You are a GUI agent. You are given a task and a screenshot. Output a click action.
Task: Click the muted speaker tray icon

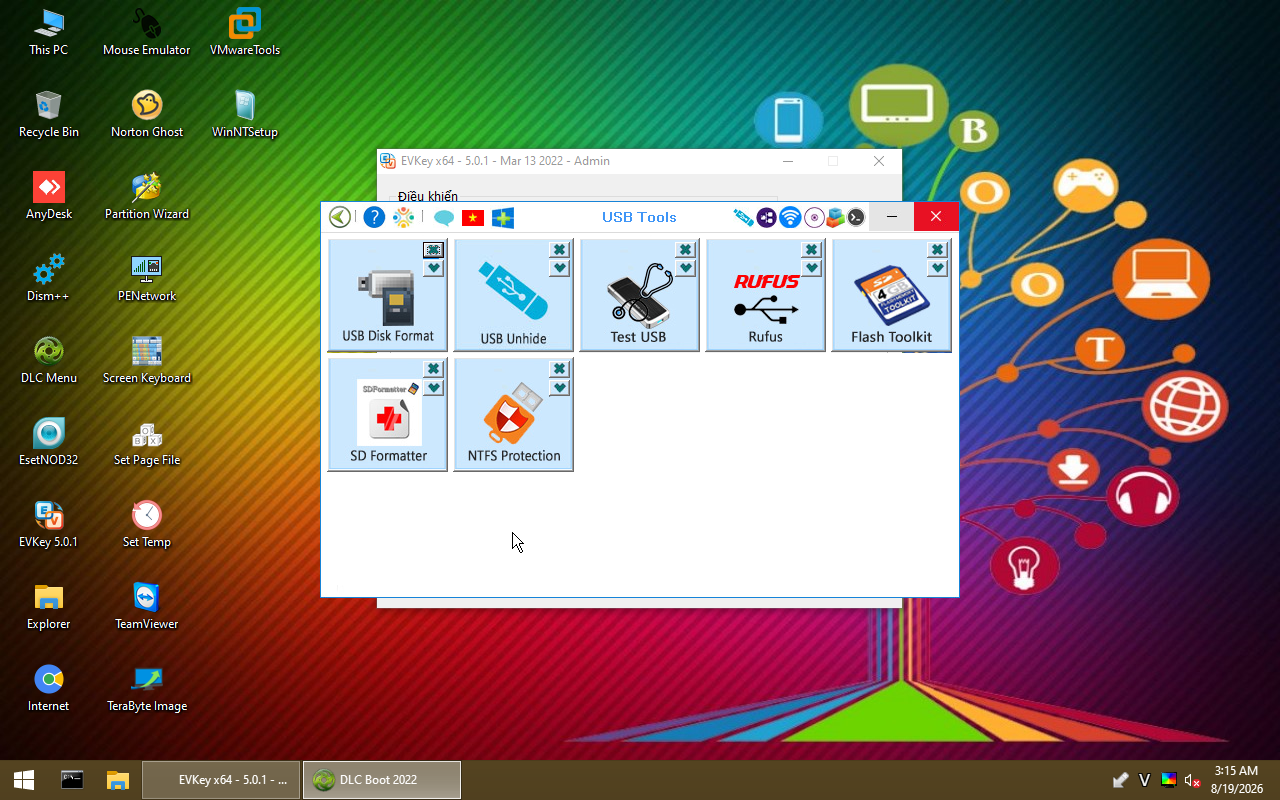[x=1192, y=780]
